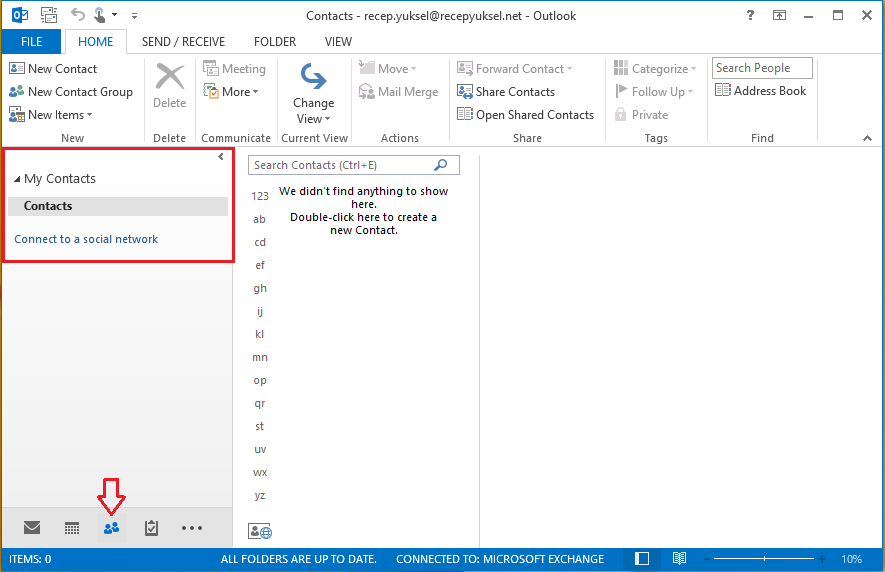The image size is (885, 572).
Task: Select the HOME ribbon tab
Action: 95,42
